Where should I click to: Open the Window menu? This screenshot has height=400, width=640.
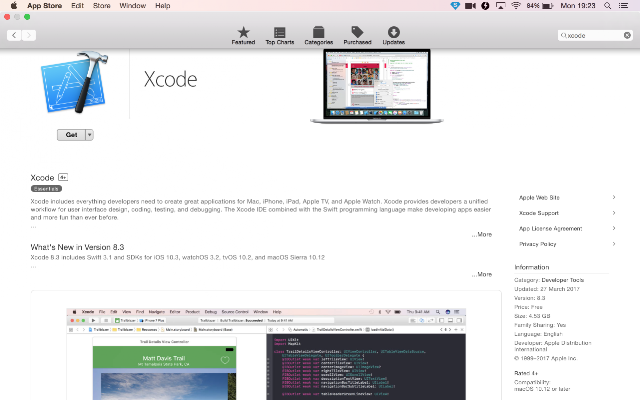pyautogui.click(x=133, y=6)
